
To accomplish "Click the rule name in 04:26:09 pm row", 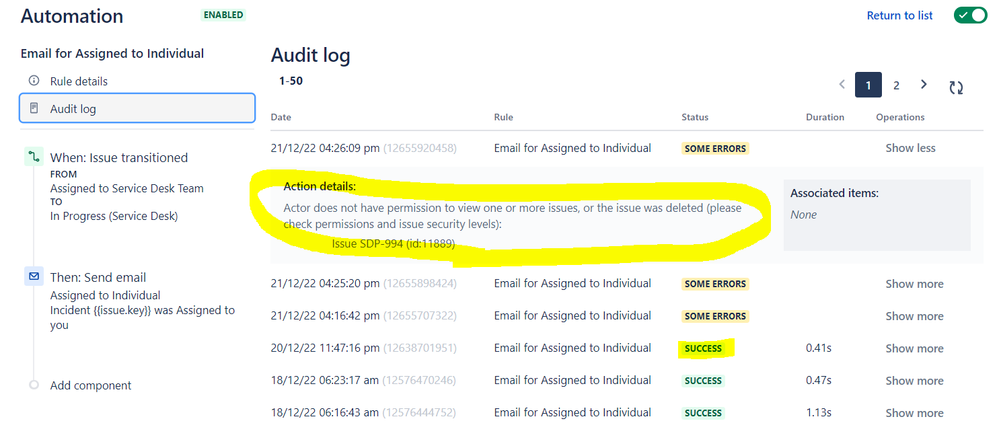I will (x=572, y=148).
